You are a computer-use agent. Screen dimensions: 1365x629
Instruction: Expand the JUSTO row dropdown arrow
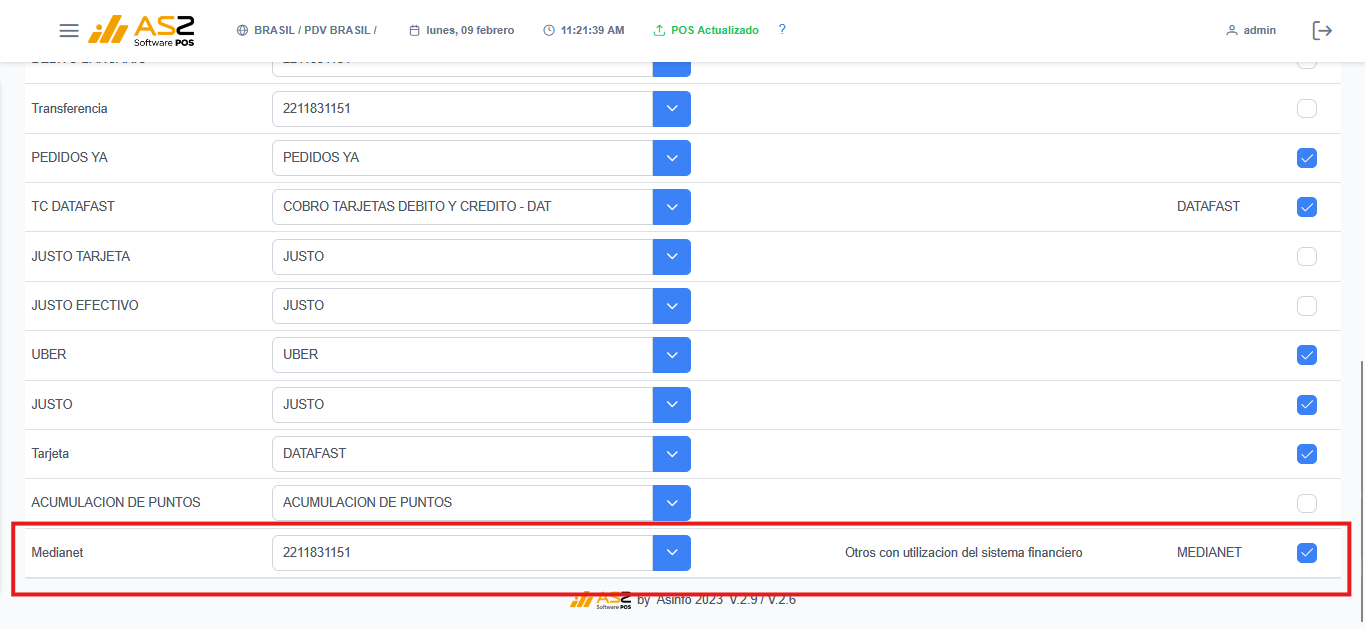click(x=672, y=405)
